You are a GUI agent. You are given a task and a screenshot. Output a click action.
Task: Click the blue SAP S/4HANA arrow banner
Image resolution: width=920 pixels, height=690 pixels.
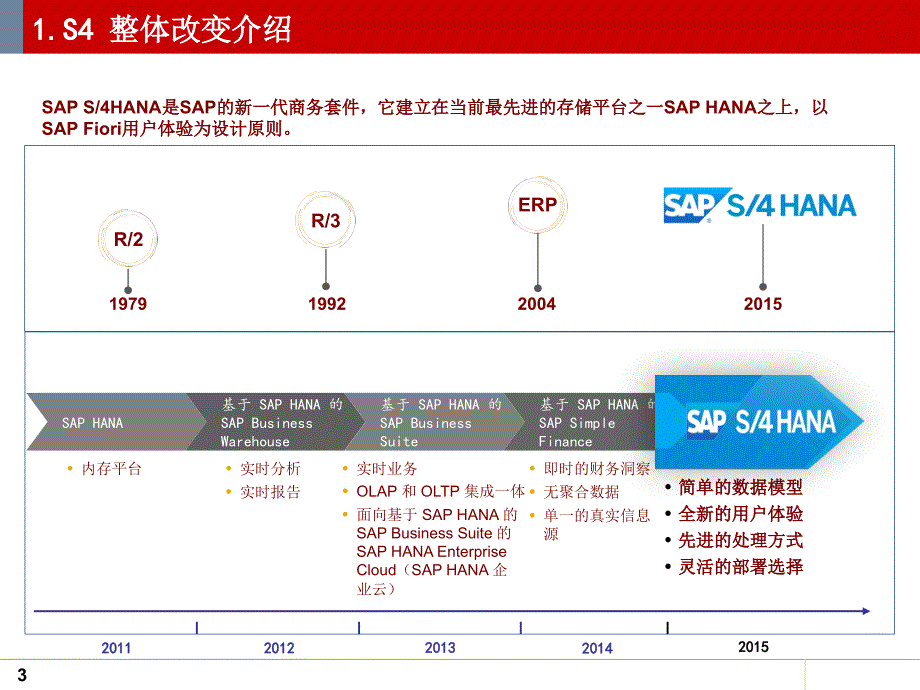pyautogui.click(x=759, y=421)
